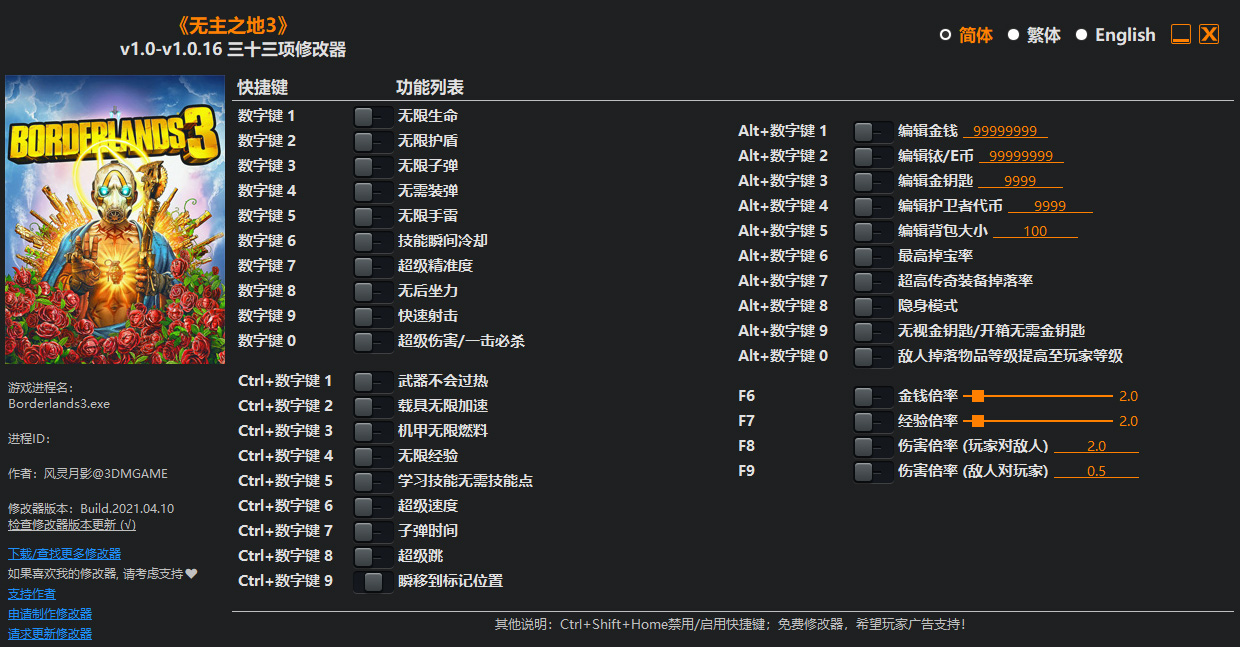Screen dimensions: 1240x647
Task: Enable 金钱倍率 toggle
Action: tap(873, 397)
